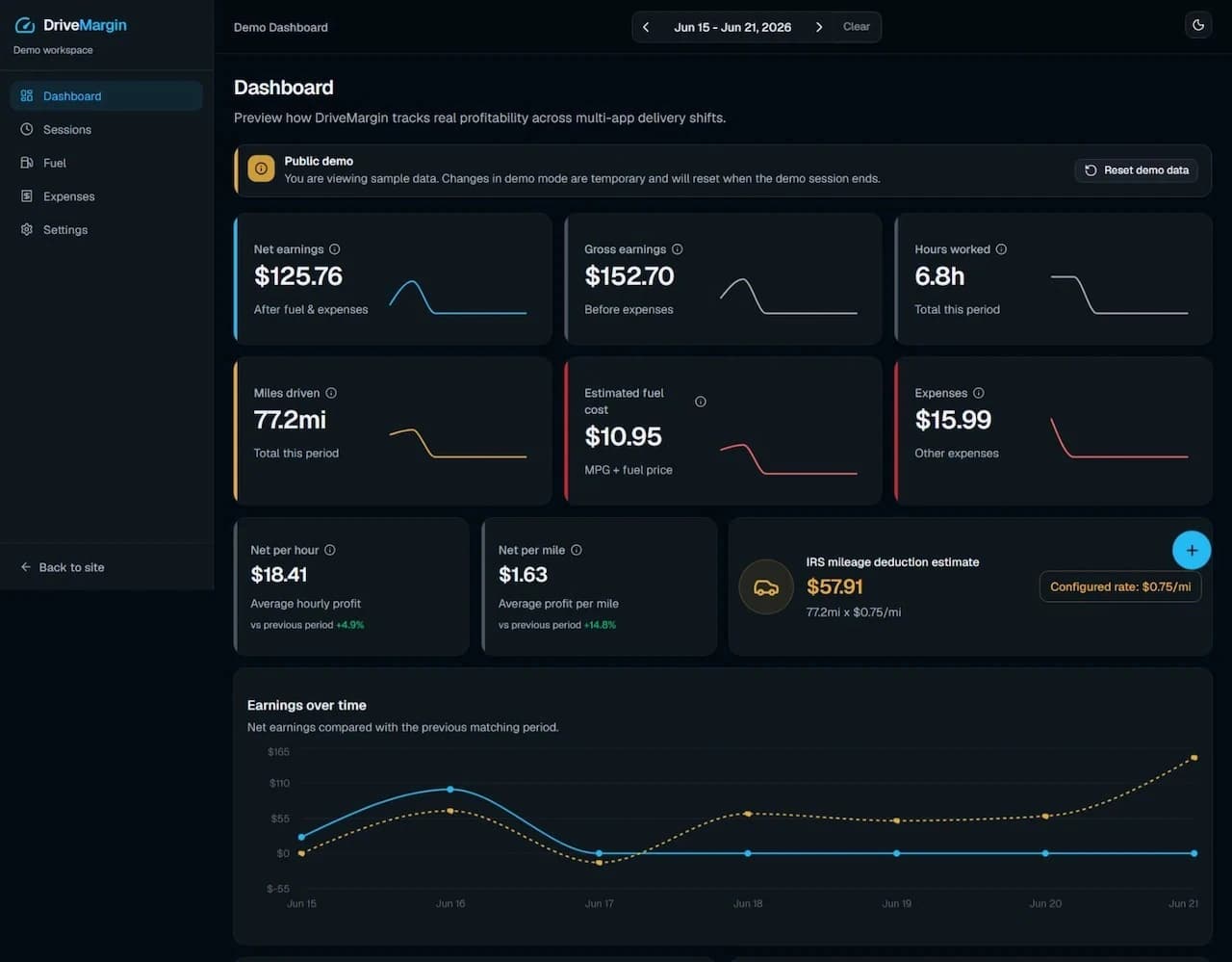This screenshot has height=962, width=1232.
Task: Click the Net per mile info icon
Action: coord(577,550)
